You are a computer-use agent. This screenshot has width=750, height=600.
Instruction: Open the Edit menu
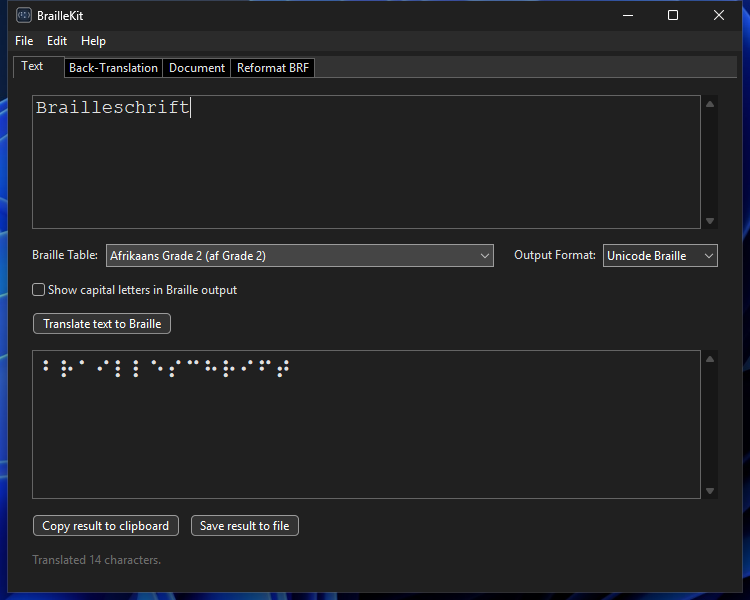[57, 41]
